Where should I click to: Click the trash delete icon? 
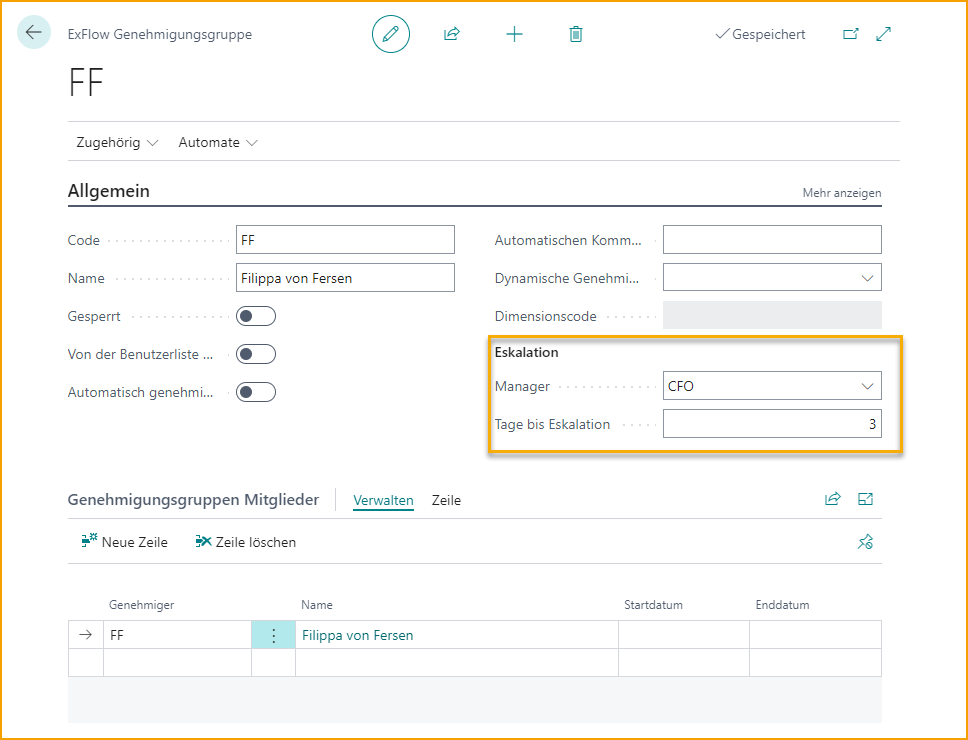(576, 34)
